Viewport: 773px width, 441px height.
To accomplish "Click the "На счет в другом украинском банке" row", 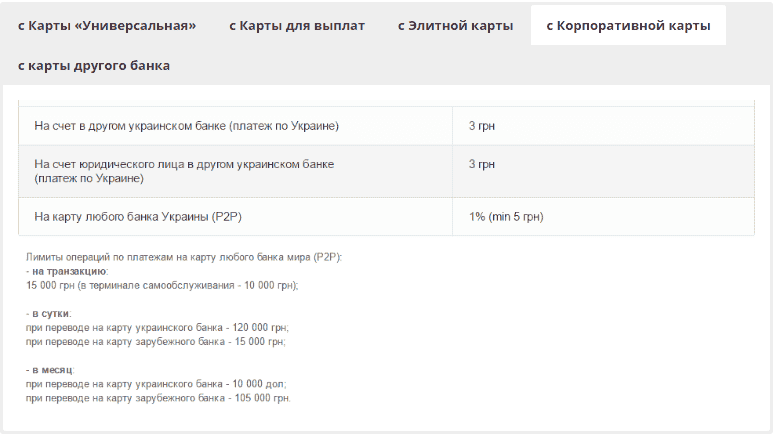I will [187, 126].
